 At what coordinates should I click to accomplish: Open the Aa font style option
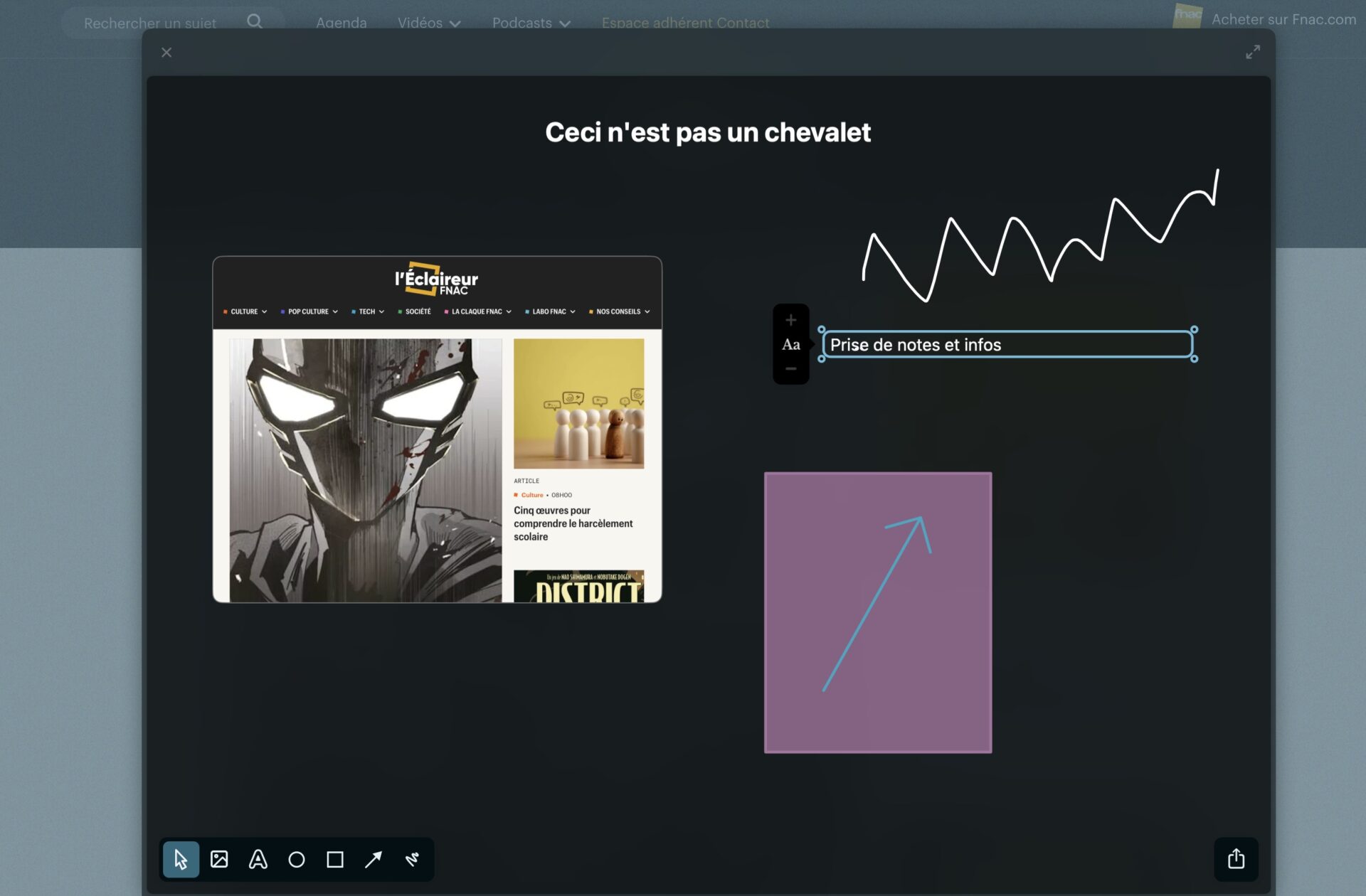[790, 345]
